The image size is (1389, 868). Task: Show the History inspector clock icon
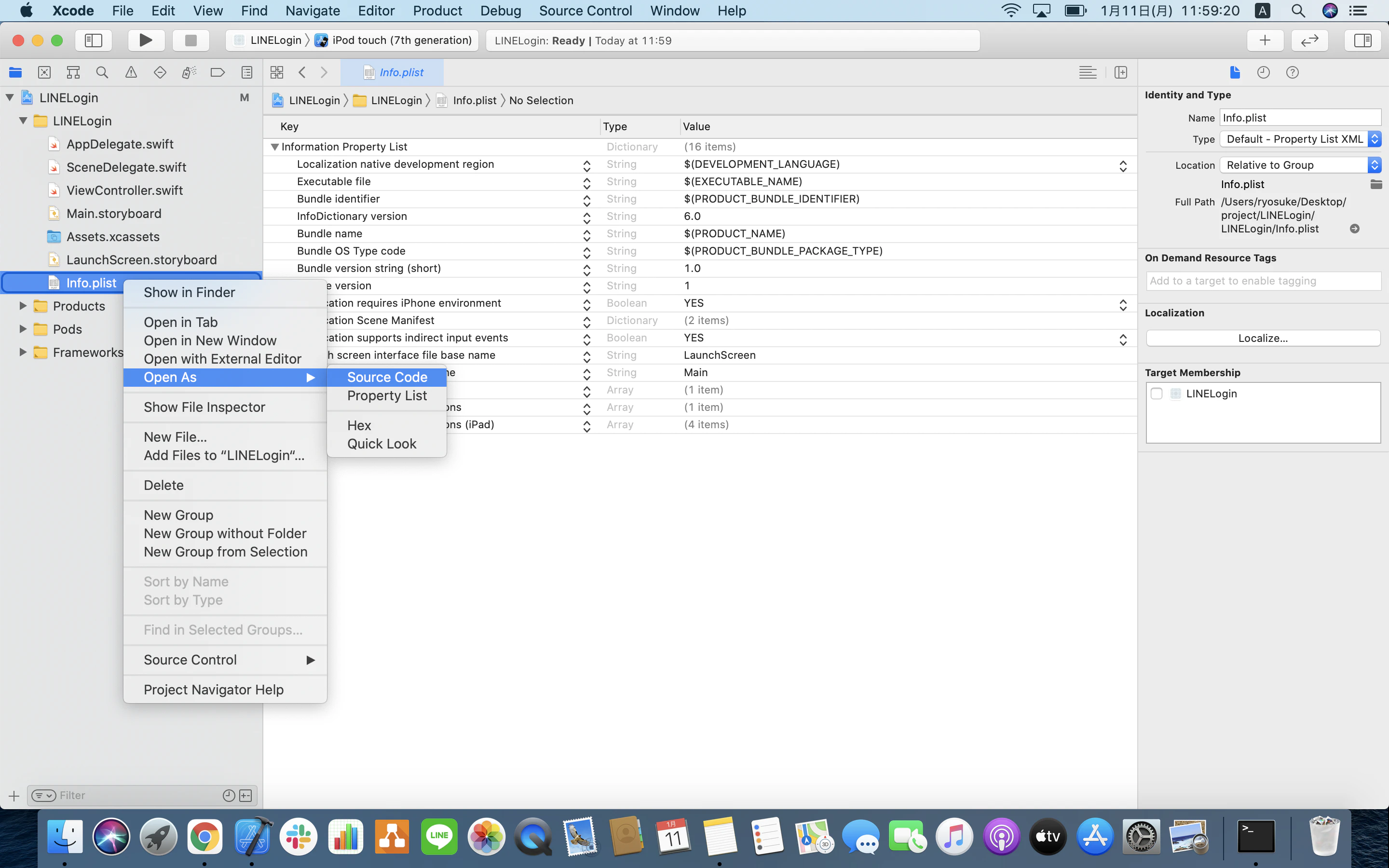1263,72
